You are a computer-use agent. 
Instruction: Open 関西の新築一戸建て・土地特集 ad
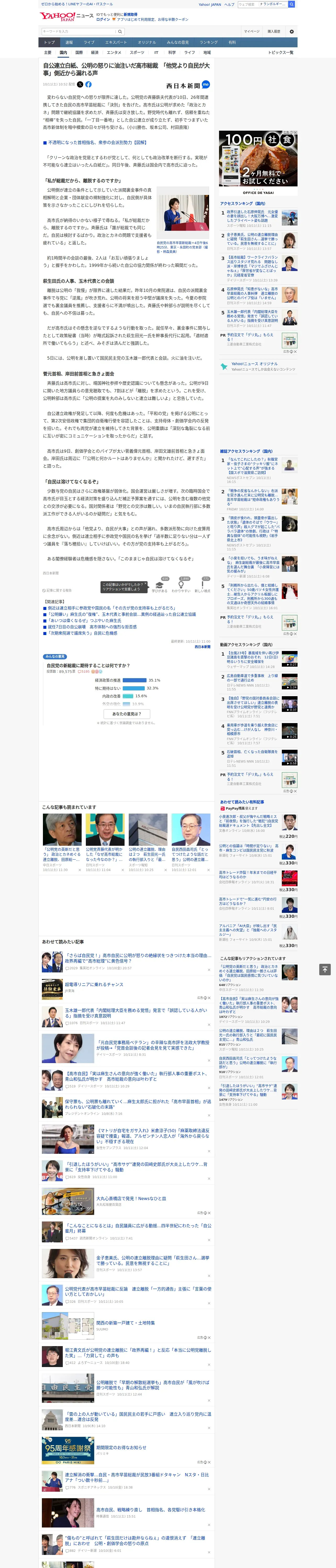coord(125,1323)
